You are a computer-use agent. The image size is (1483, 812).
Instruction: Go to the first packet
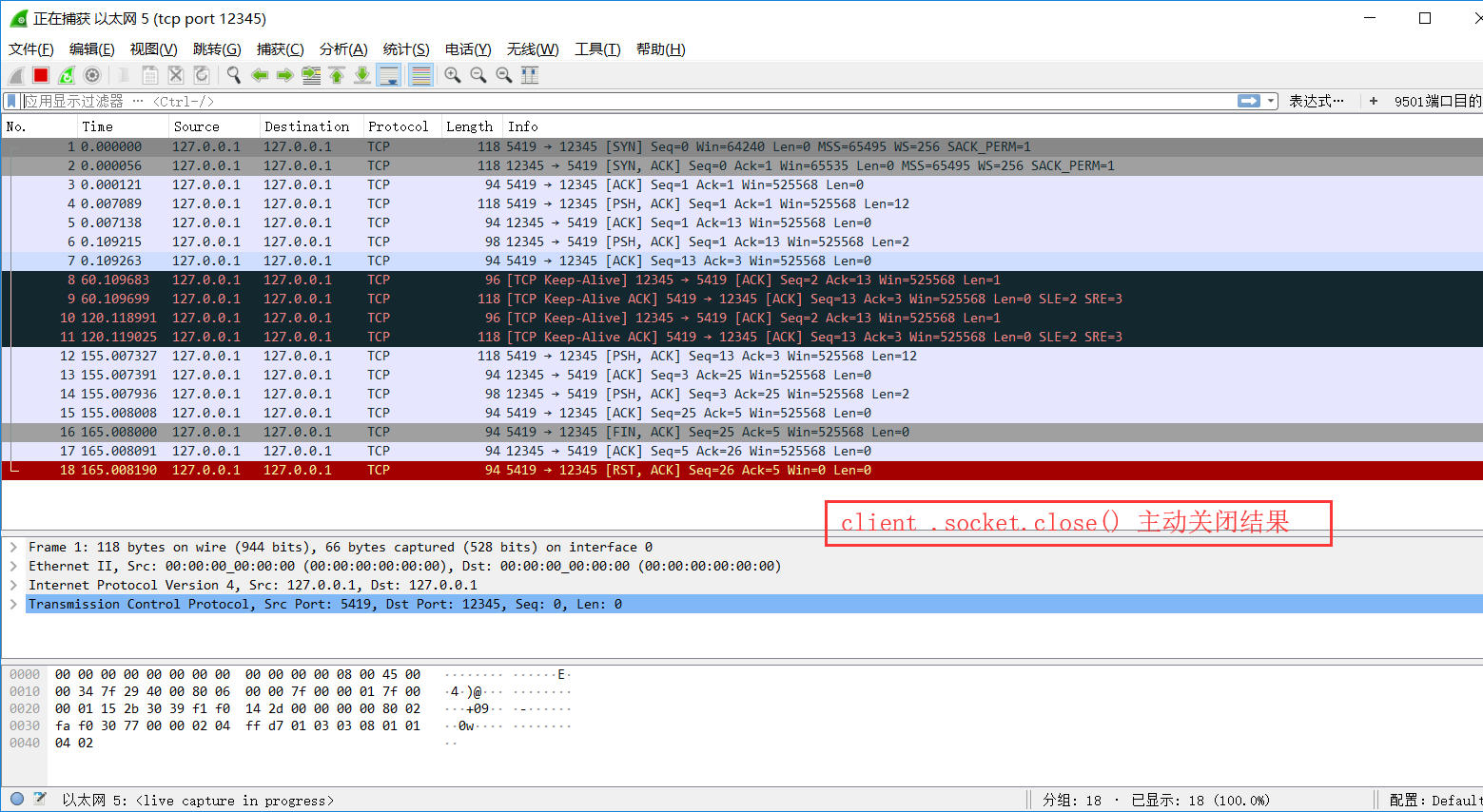tap(337, 75)
